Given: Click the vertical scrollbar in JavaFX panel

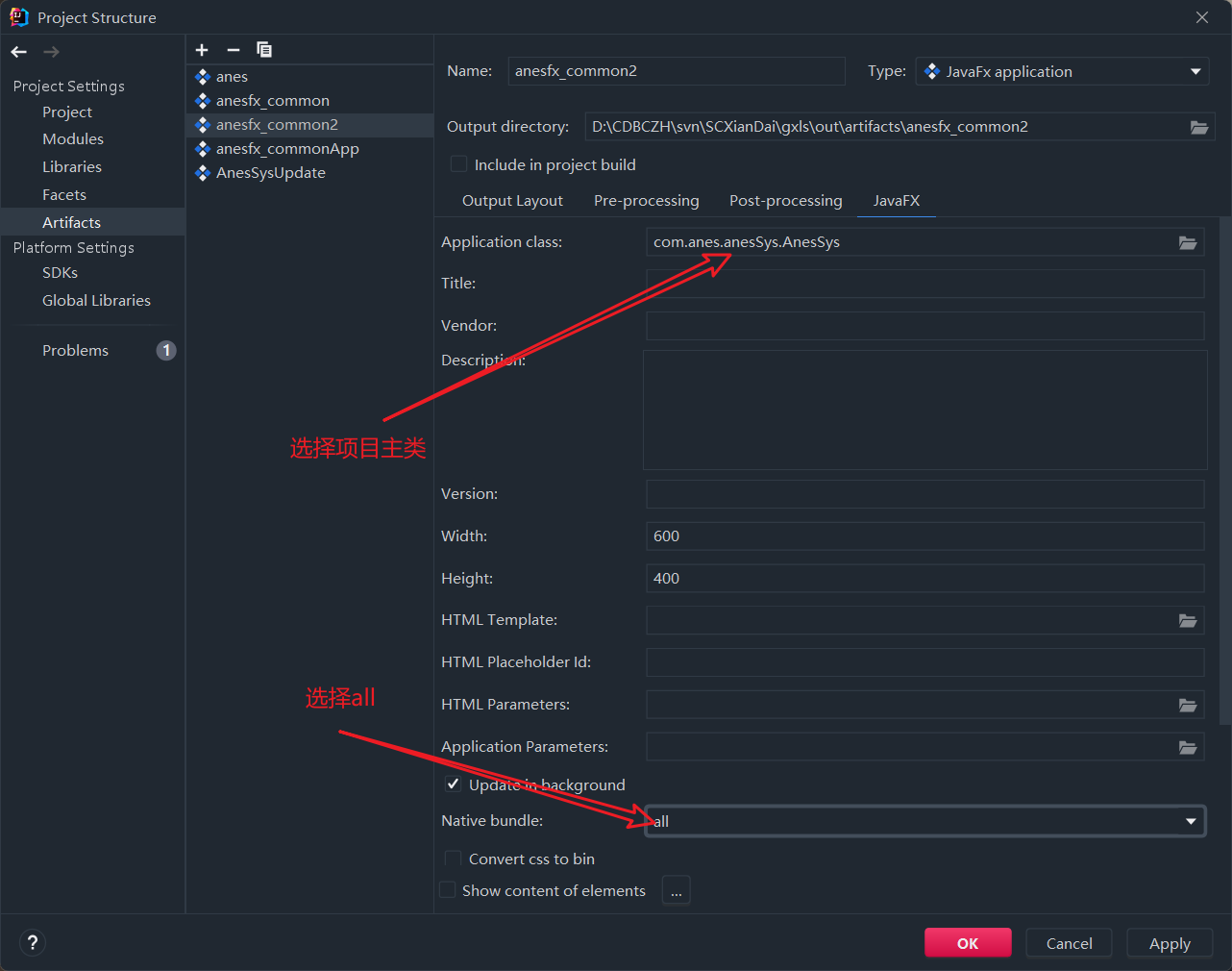Looking at the screenshot, I should tap(1224, 471).
